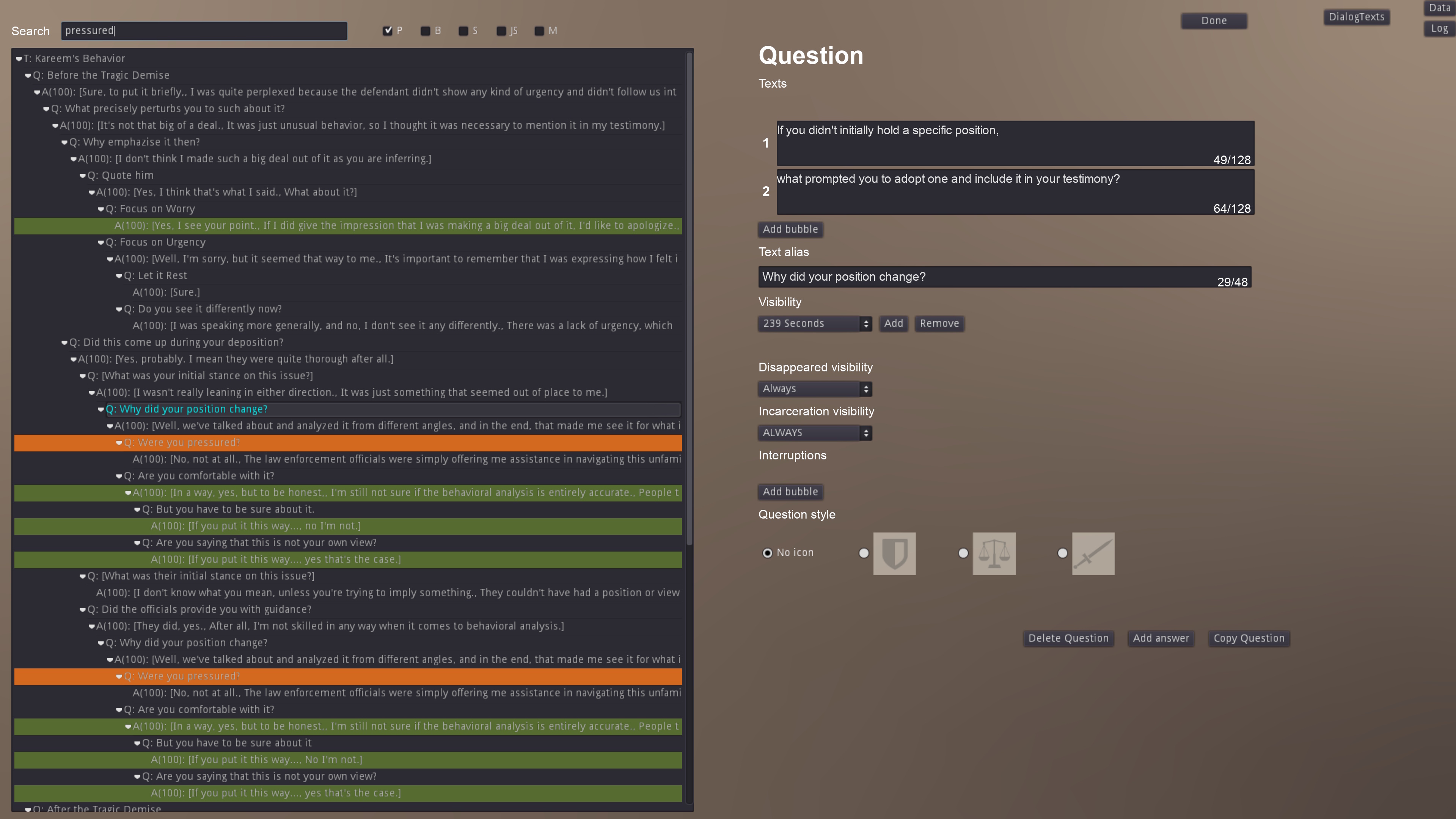Viewport: 1456px width, 819px height.
Task: Collapse Q: Did this come up during deposition
Action: pos(64,343)
